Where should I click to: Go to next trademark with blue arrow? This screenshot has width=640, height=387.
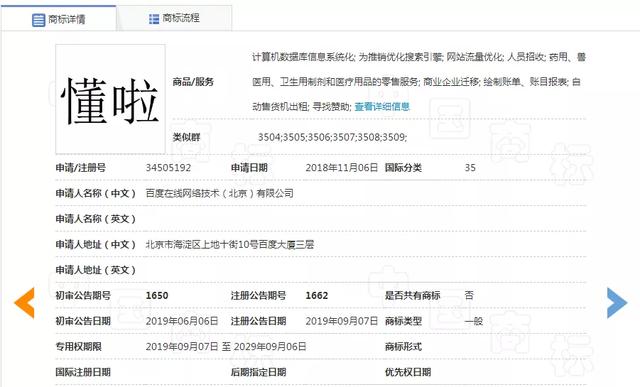(x=617, y=302)
